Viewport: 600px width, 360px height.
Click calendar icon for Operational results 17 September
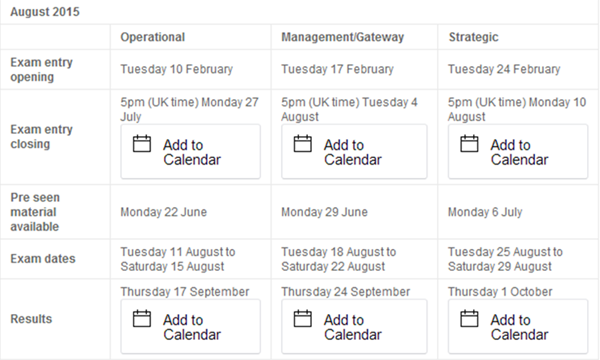142,319
